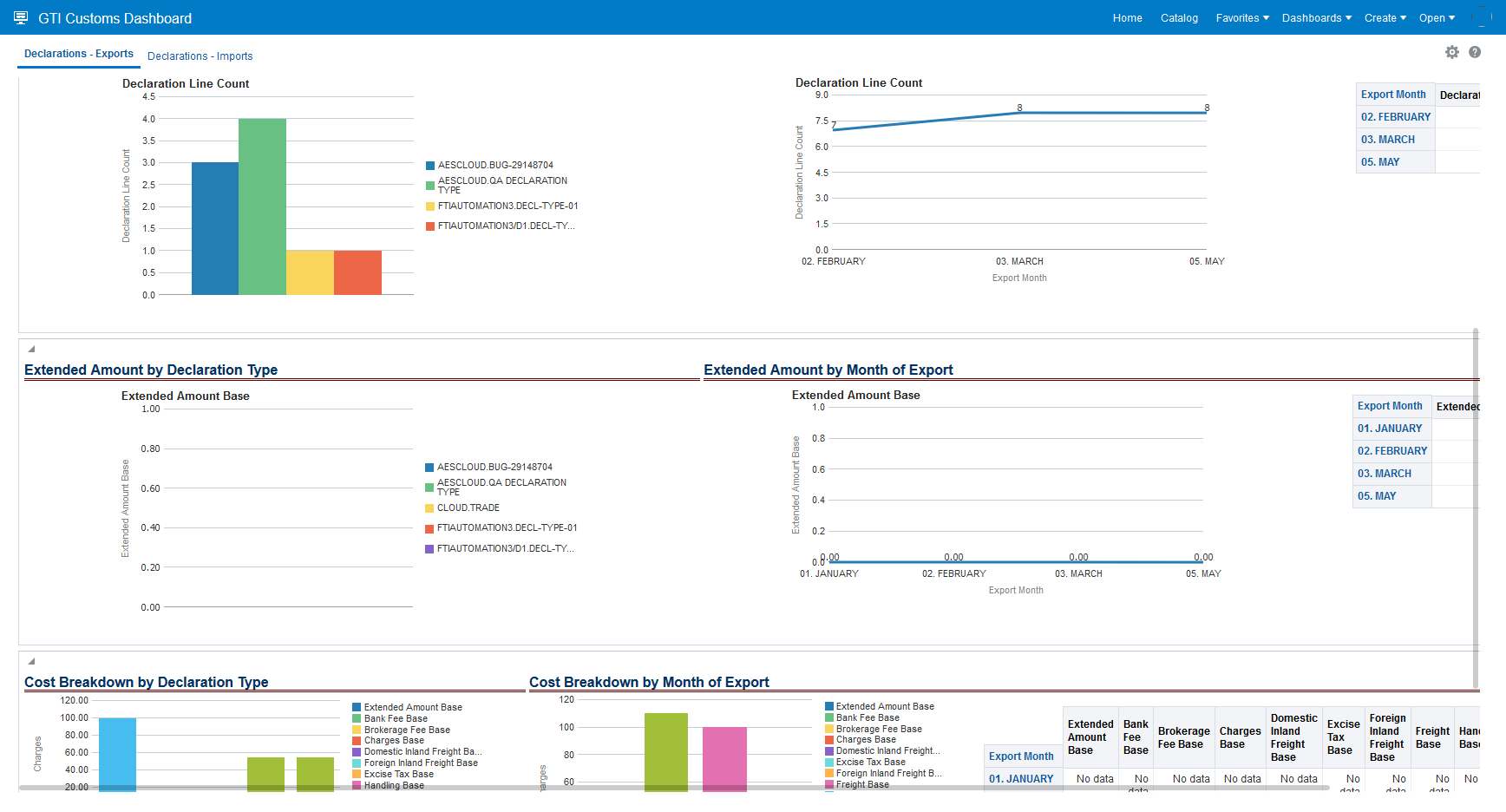1506x812 pixels.
Task: Click the Cost Breakdown by Month of Export heading
Action: (x=649, y=682)
